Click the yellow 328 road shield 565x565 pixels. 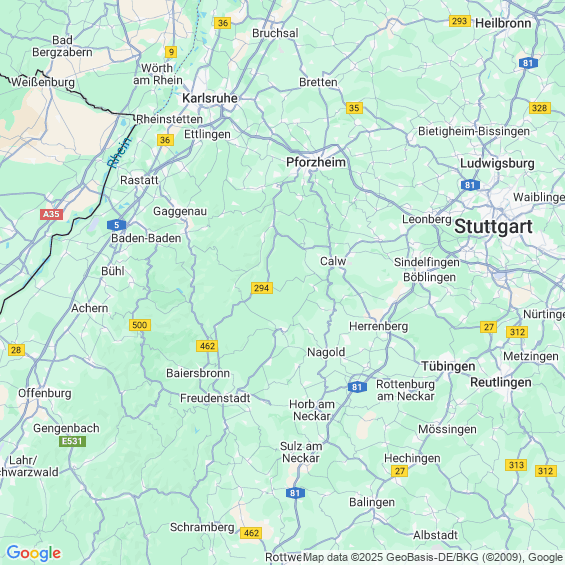pos(540,108)
